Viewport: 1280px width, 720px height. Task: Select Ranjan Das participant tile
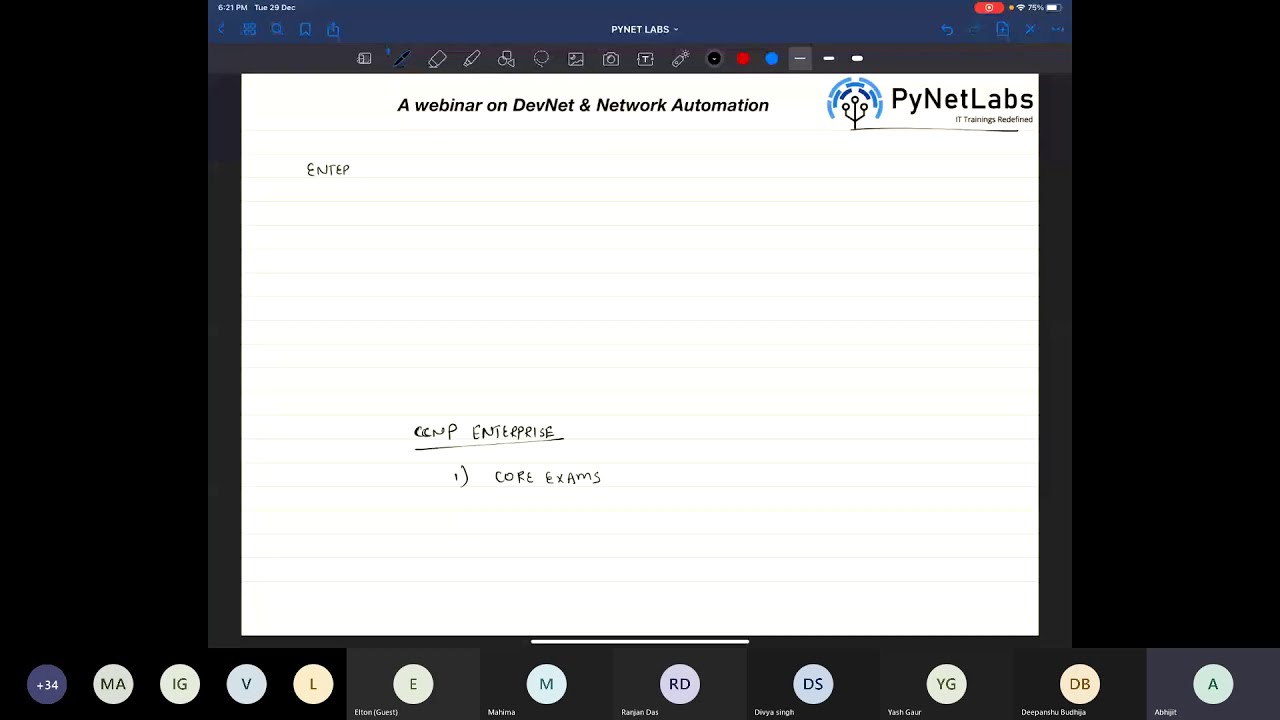[680, 684]
